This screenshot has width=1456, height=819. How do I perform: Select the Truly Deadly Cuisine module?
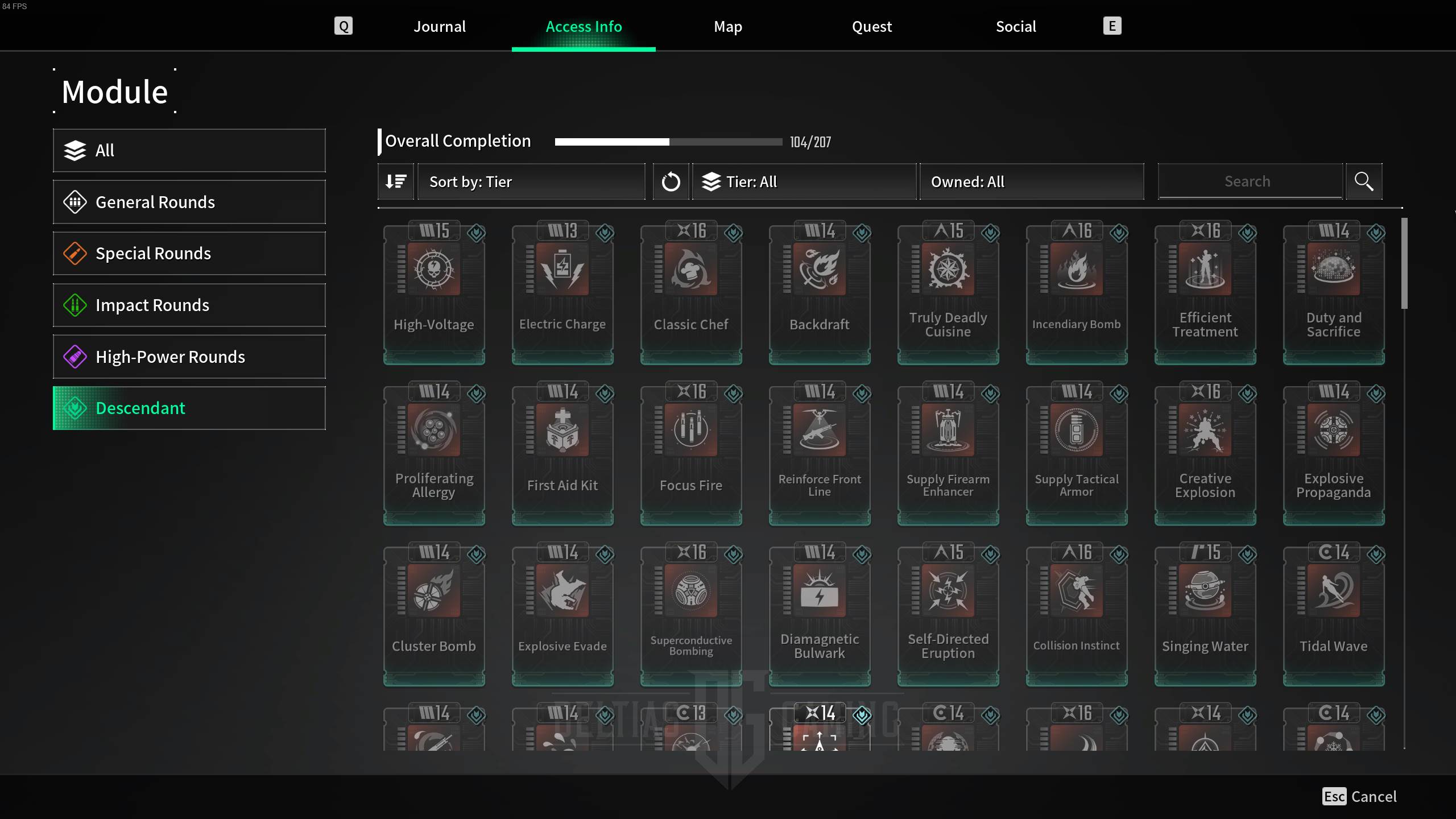pyautogui.click(x=948, y=293)
